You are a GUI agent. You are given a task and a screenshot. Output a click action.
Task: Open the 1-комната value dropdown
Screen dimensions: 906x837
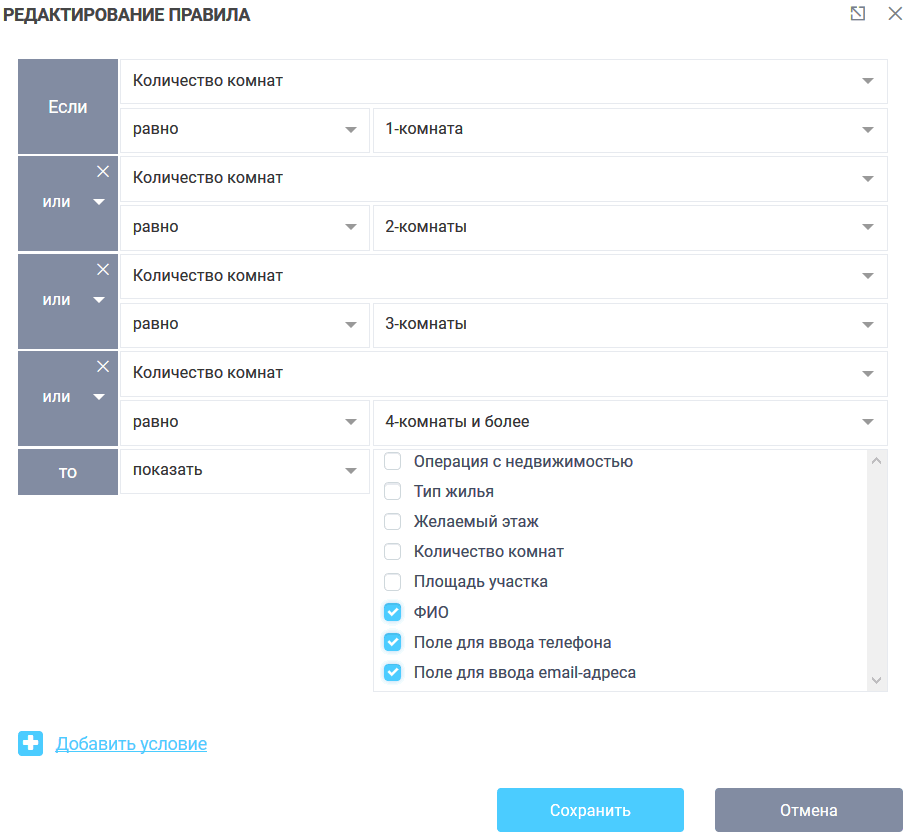coord(630,130)
